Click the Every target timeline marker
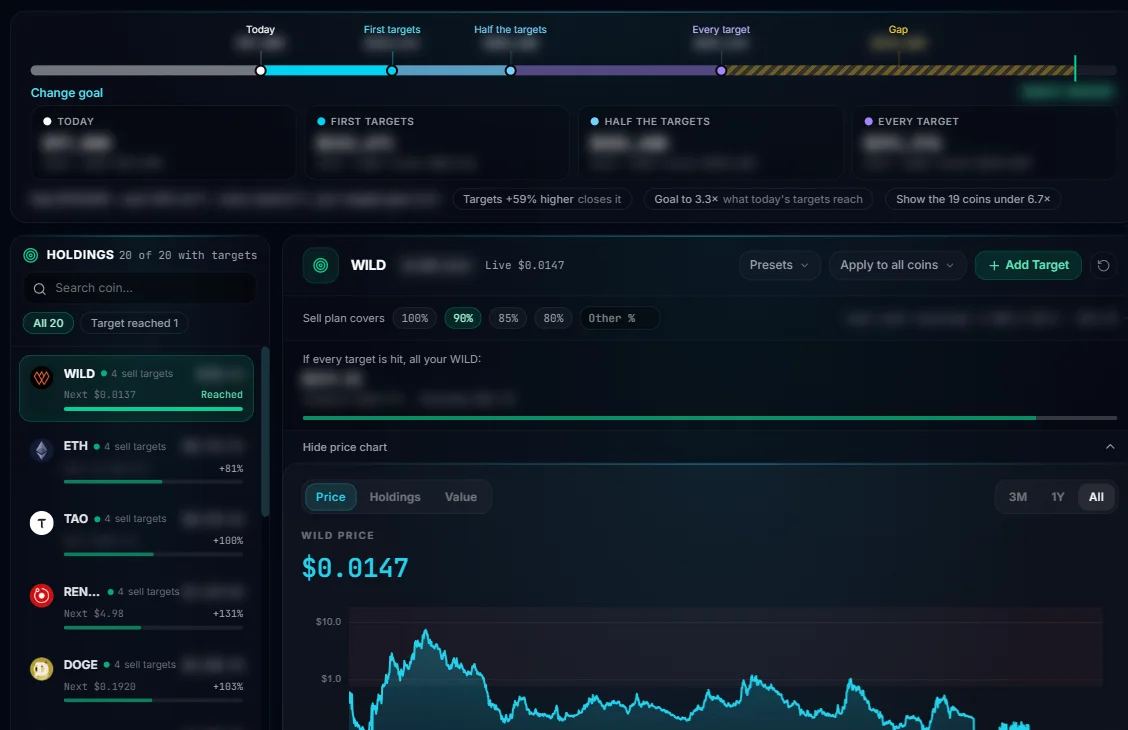This screenshot has height=730, width=1128. coord(721,70)
